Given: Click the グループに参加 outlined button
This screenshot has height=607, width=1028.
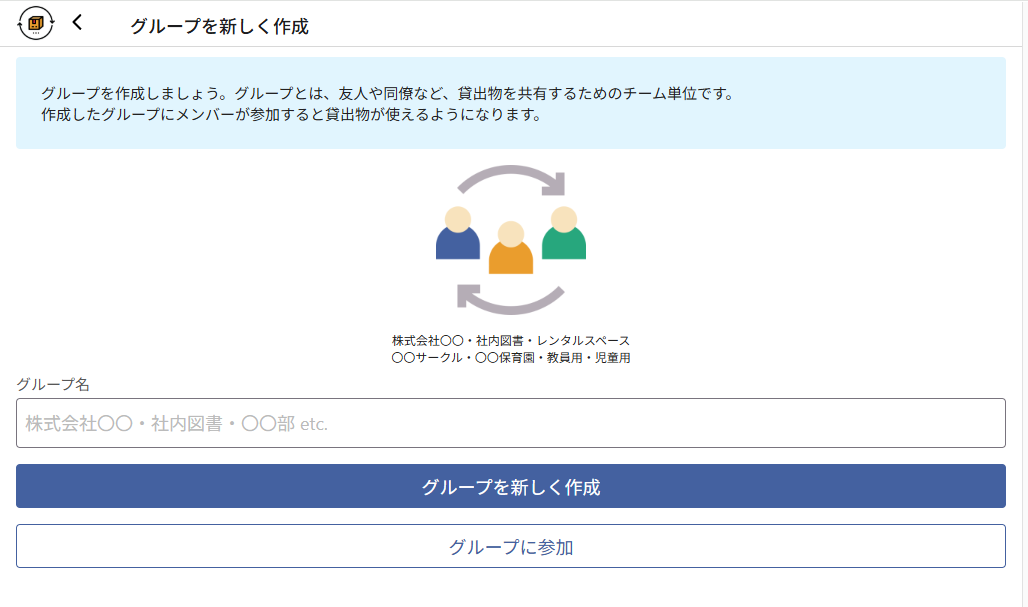Looking at the screenshot, I should coord(511,546).
